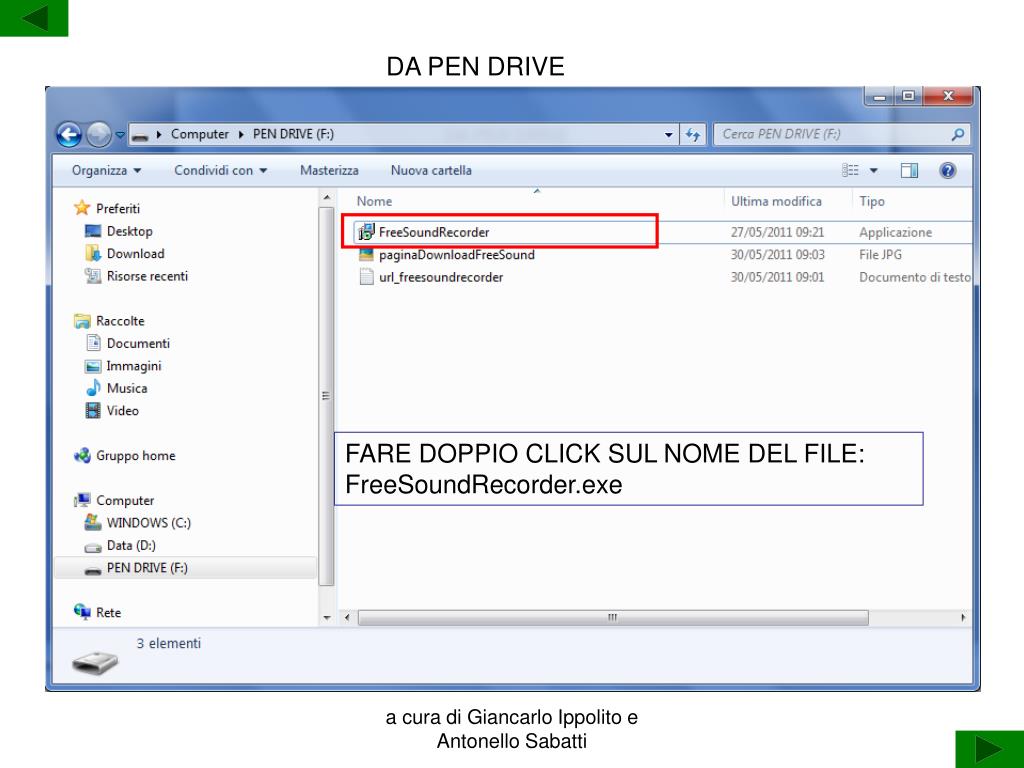This screenshot has height=768, width=1024.
Task: Select Rete in navigation pane
Action: (x=108, y=613)
